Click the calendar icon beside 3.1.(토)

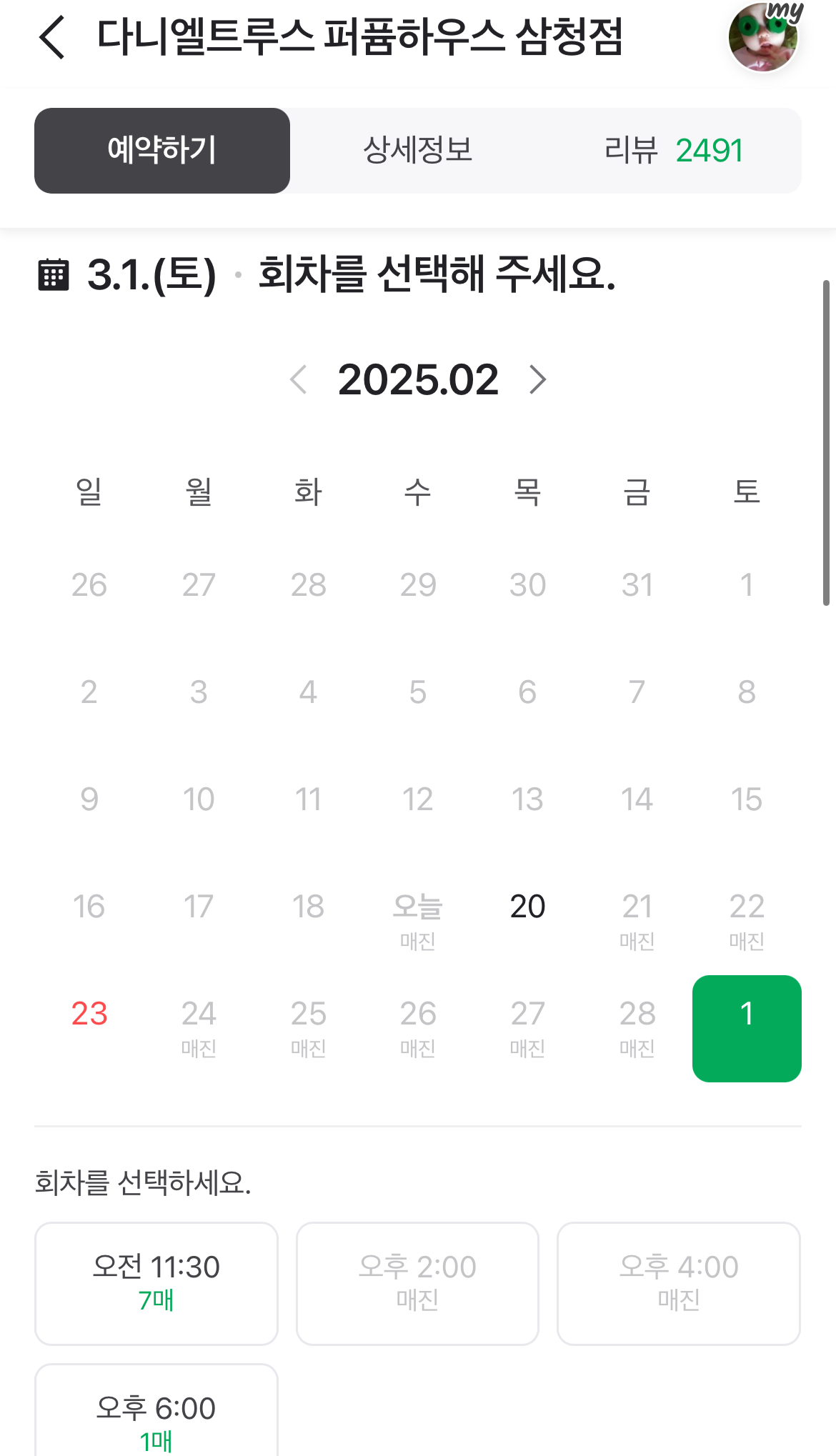coord(53,275)
